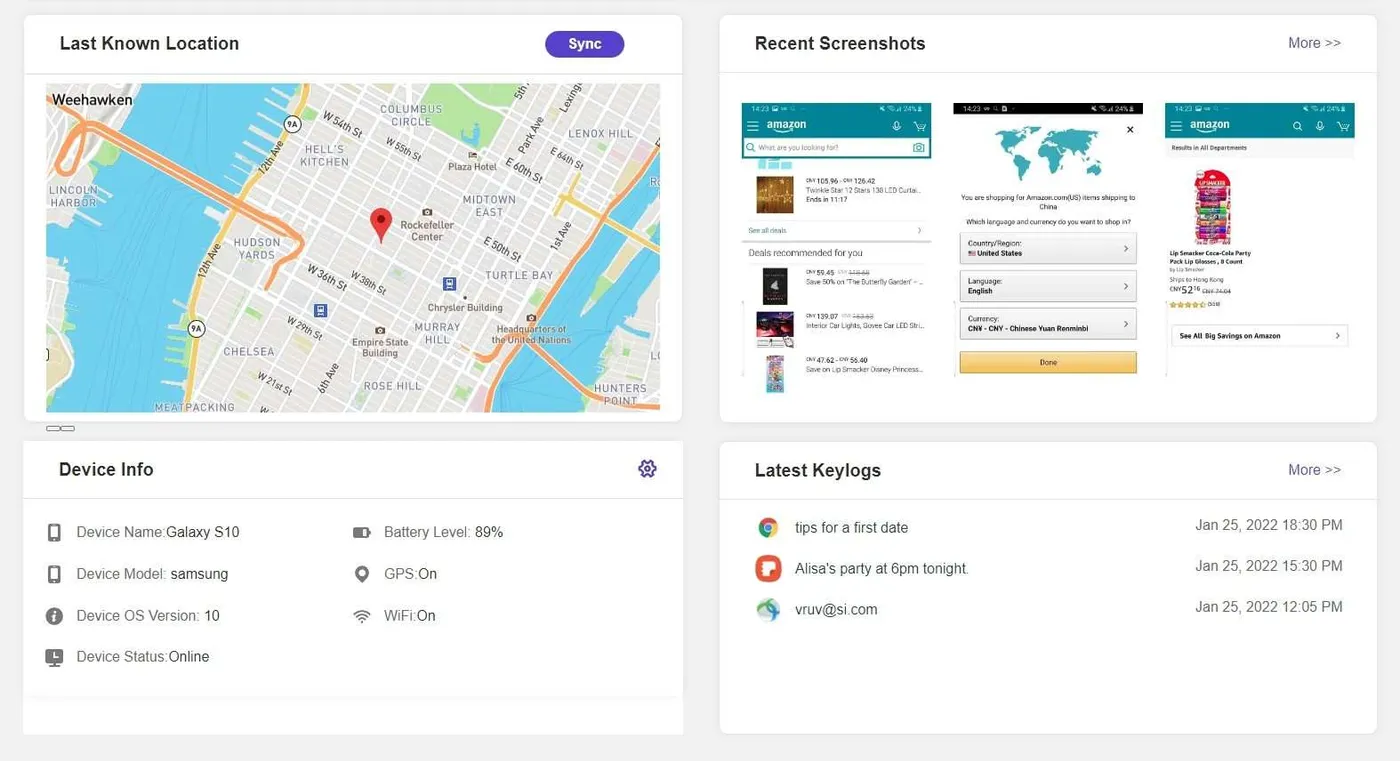Expand Language English selector
1400x761 pixels.
coord(1048,286)
